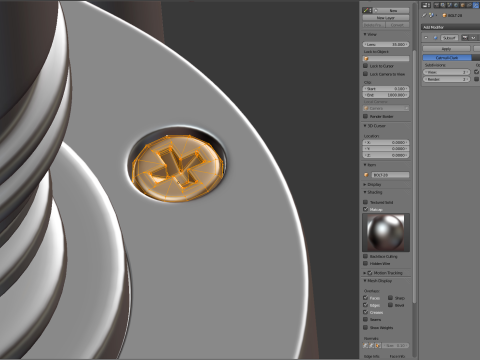Click the 3D Cursor X location field
This screenshot has width=480, height=360.
386,142
